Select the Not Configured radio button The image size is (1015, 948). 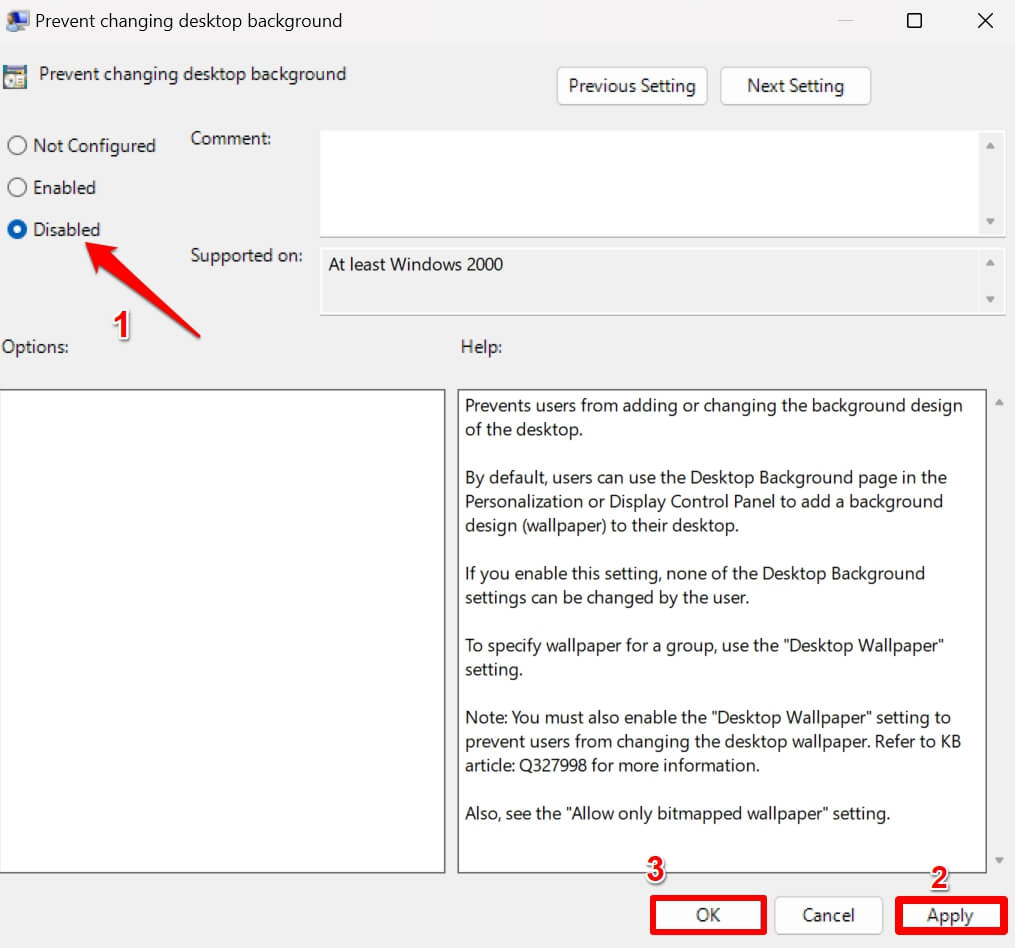pos(17,146)
